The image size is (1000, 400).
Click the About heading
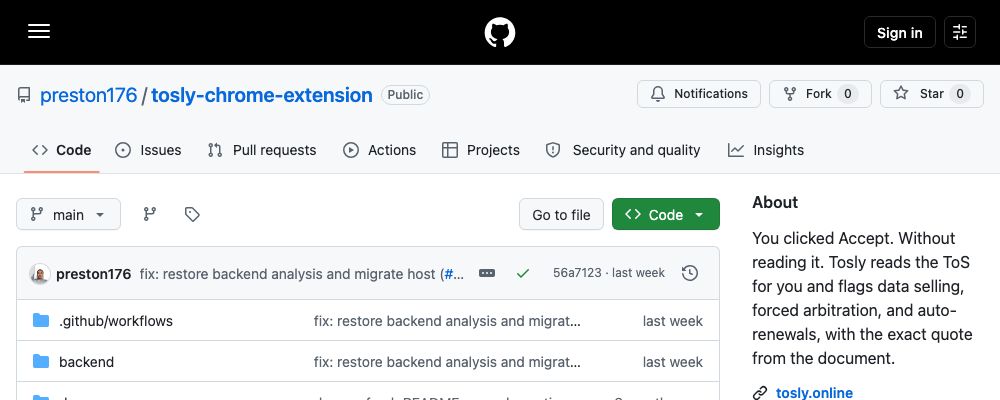pyautogui.click(x=775, y=202)
